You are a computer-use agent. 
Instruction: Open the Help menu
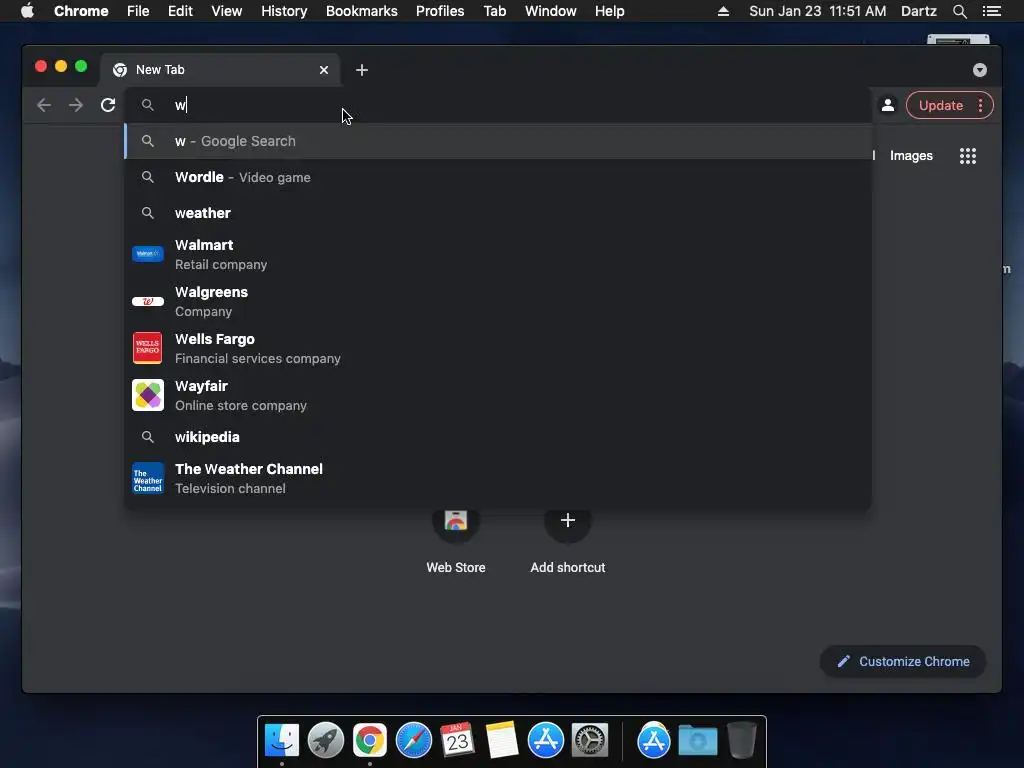click(609, 11)
